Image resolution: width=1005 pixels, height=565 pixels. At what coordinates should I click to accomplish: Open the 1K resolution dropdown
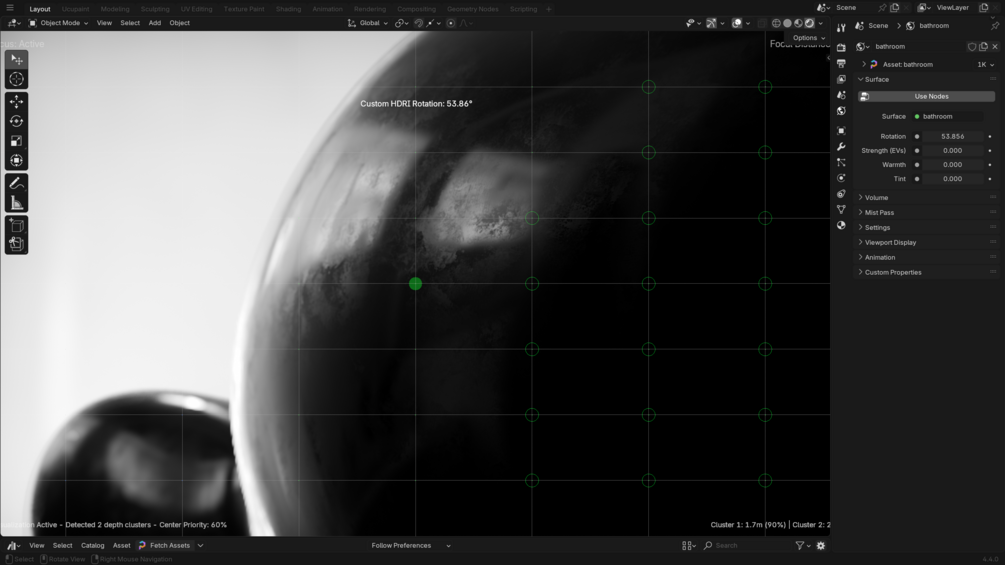pyautogui.click(x=985, y=65)
